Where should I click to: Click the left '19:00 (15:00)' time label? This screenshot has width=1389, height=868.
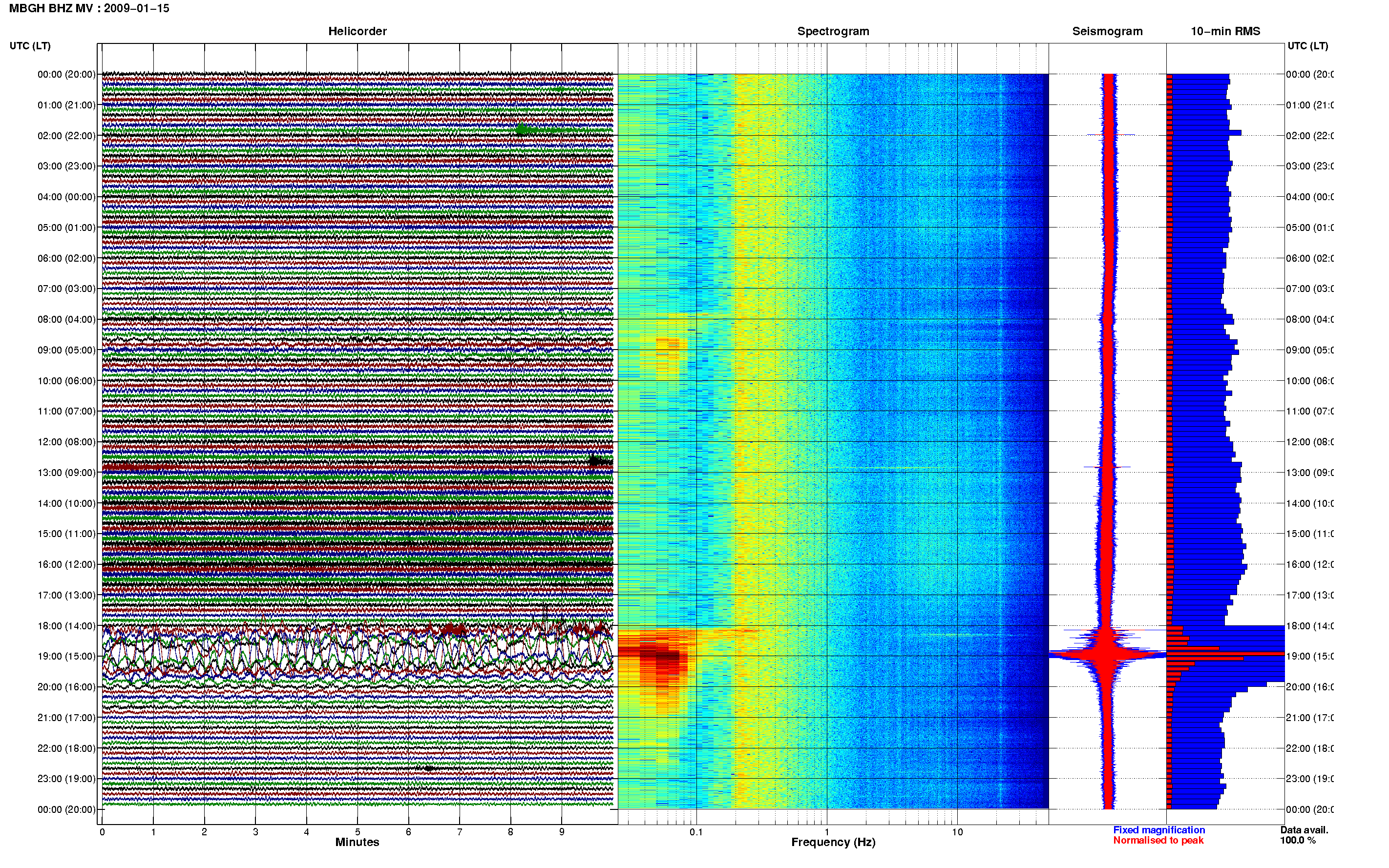coord(66,656)
